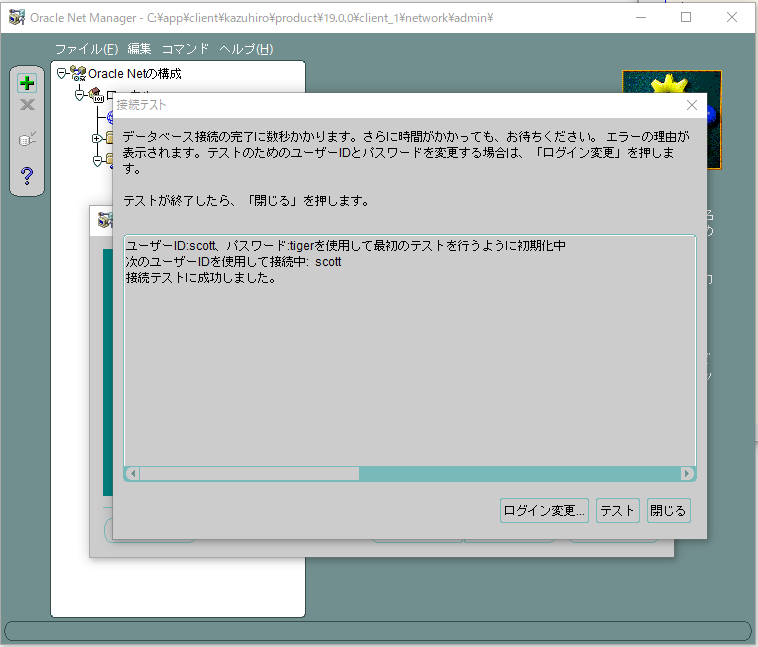The width and height of the screenshot is (758, 647).
Task: Click the Oracle Net configuration root icon
Action: (78, 73)
